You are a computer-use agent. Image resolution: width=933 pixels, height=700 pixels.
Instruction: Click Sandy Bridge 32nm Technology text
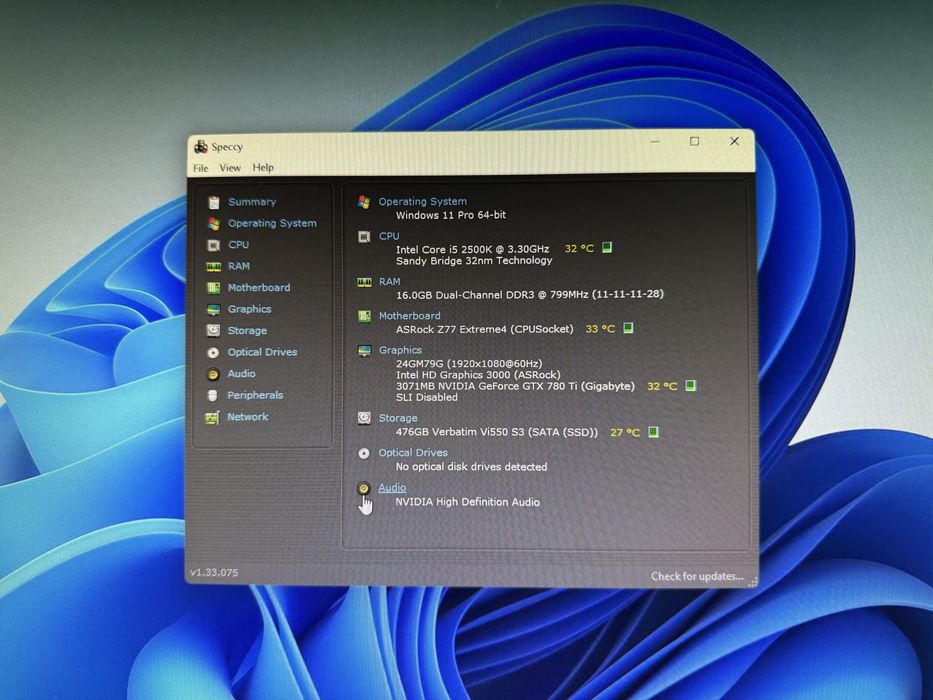click(474, 260)
